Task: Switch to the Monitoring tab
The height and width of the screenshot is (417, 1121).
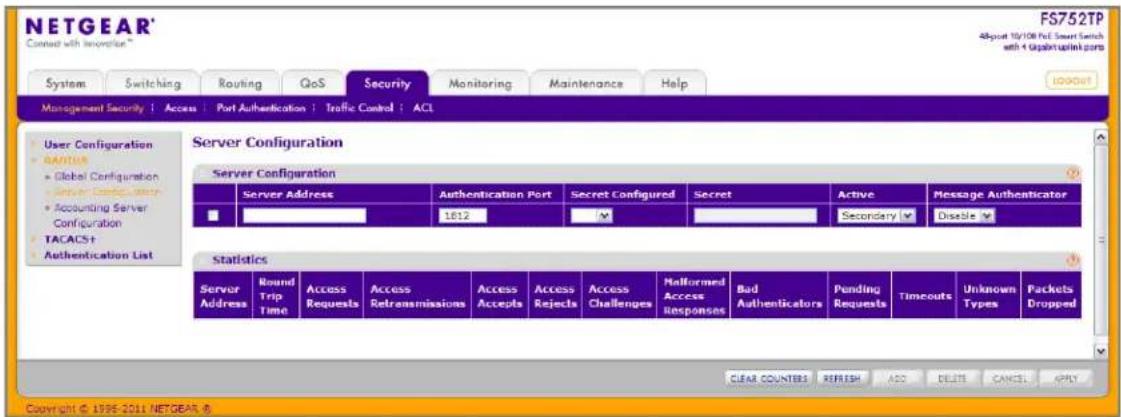Action: click(479, 84)
